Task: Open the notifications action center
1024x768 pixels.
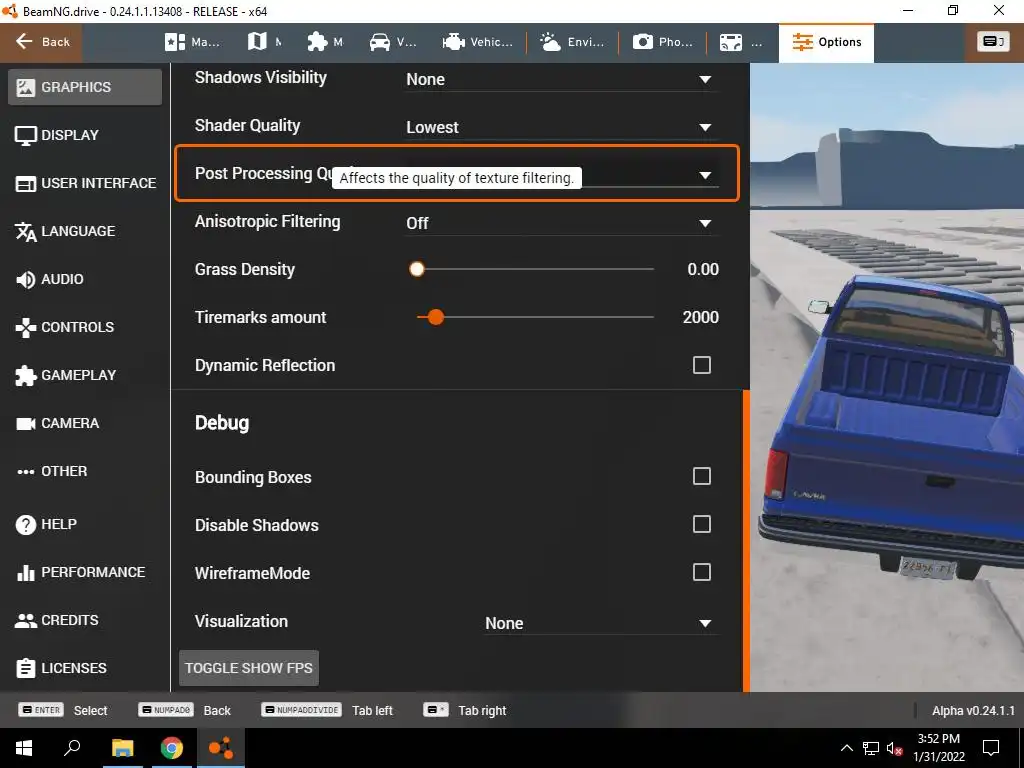Action: tap(991, 748)
